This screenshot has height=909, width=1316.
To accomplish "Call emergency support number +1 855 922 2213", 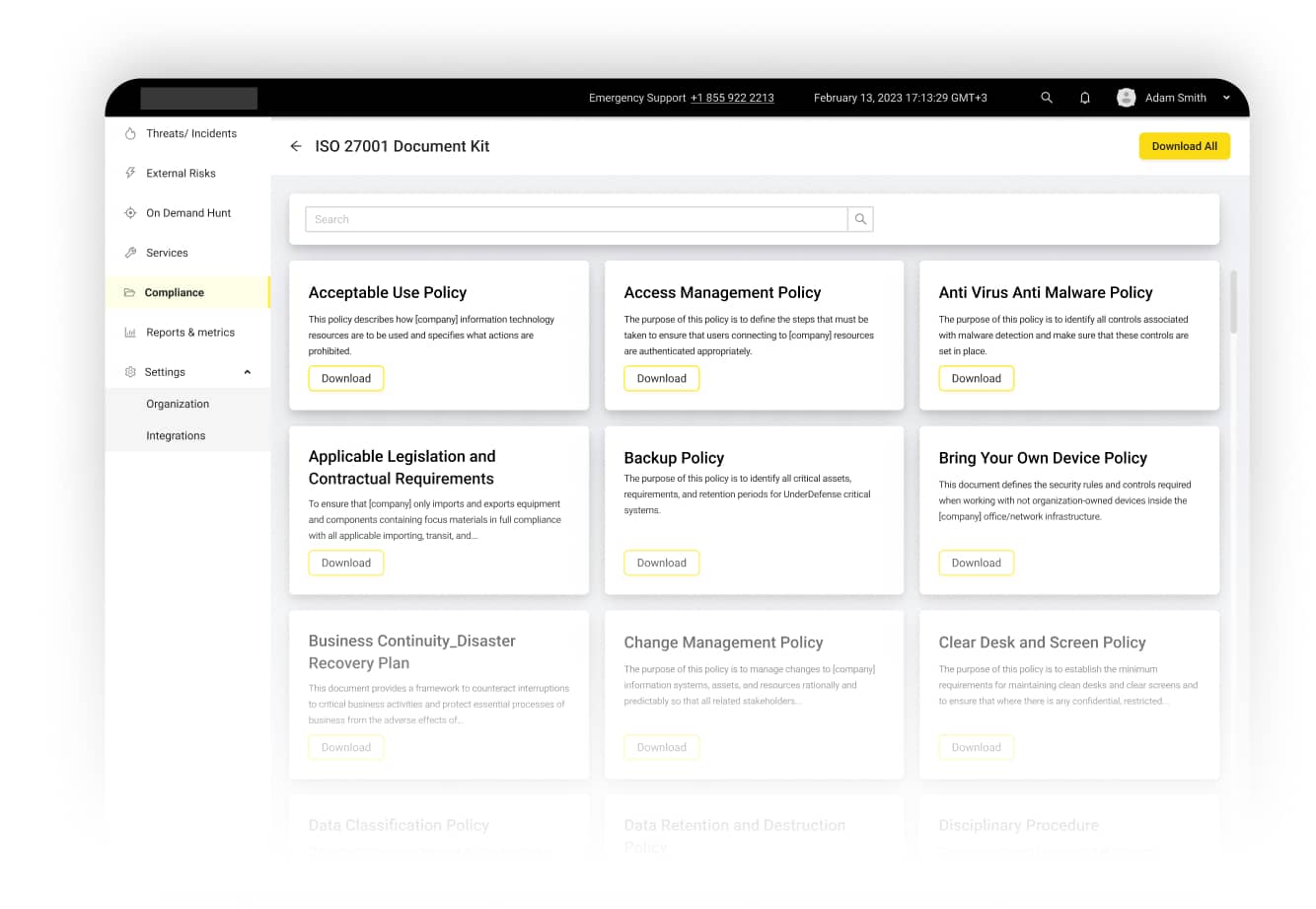I will click(732, 98).
